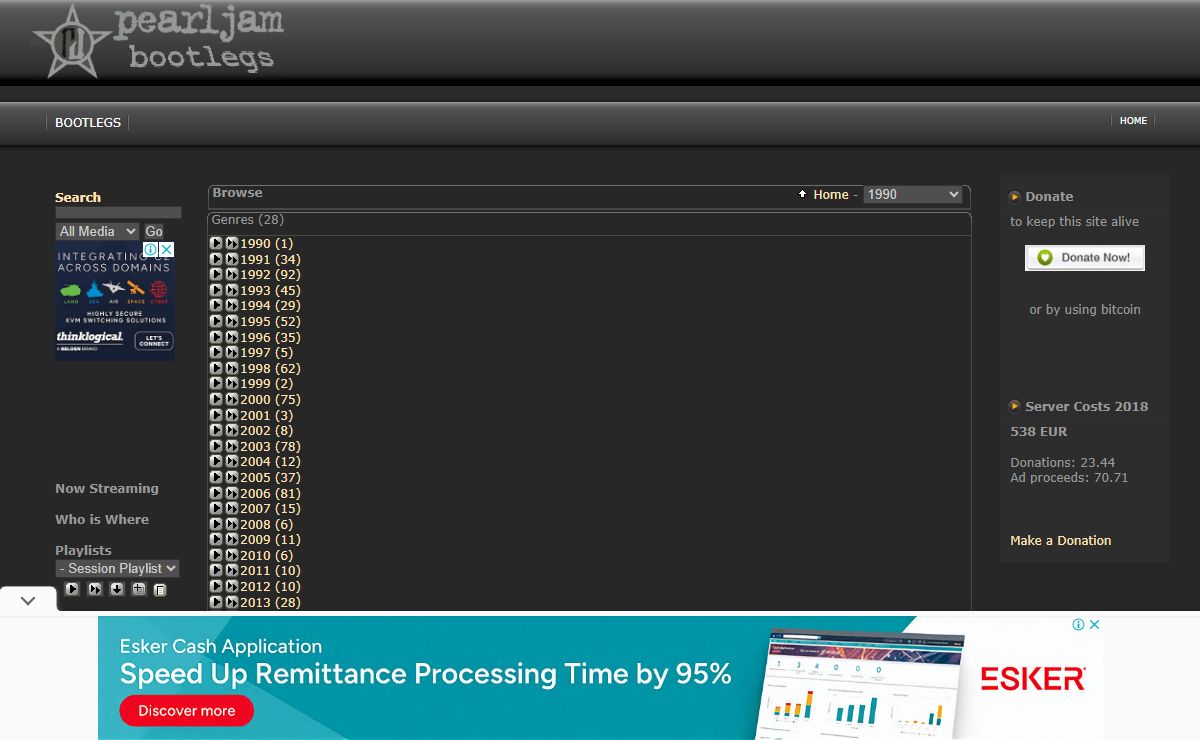Click Discover more on Esker ad
Screen dimensions: 1200x740
[x=187, y=711]
